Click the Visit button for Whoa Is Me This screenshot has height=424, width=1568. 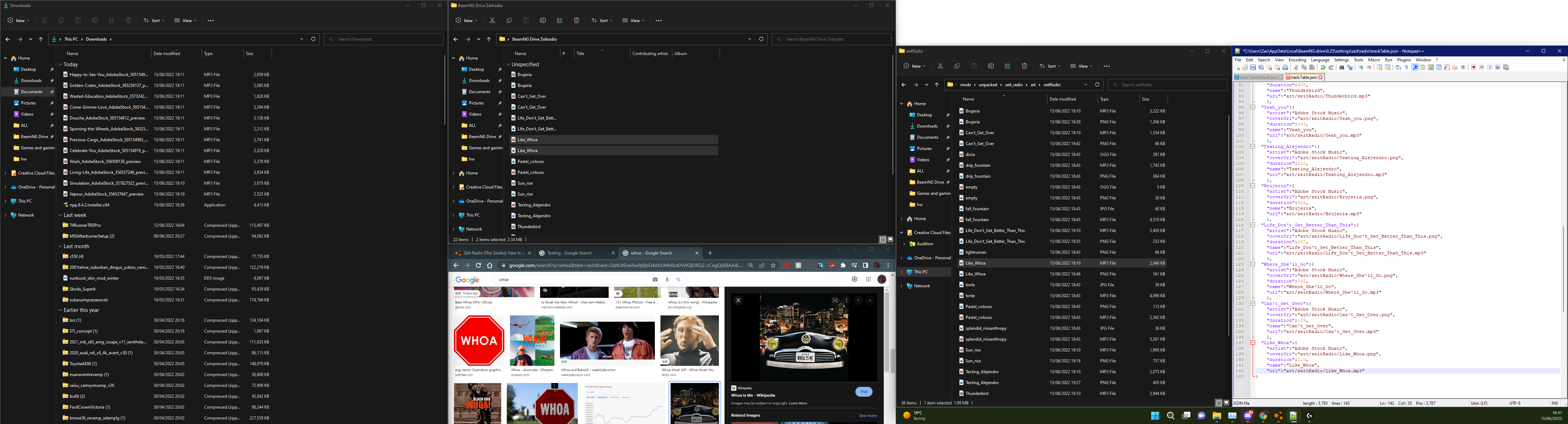[864, 392]
